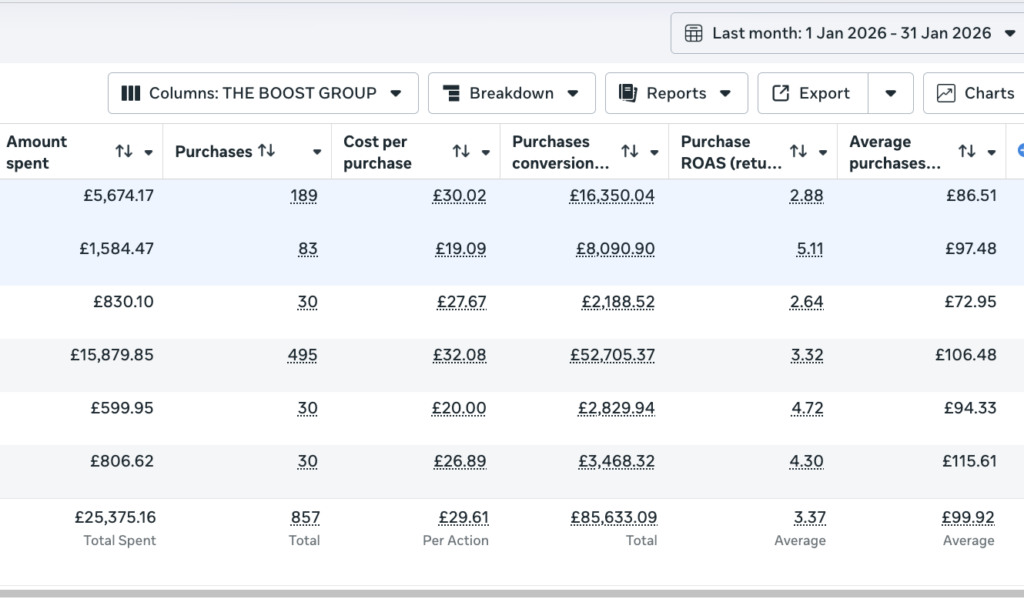Viewport: 1024px width, 599px height.
Task: Sort by Cost per purchase arrows
Action: (x=461, y=152)
